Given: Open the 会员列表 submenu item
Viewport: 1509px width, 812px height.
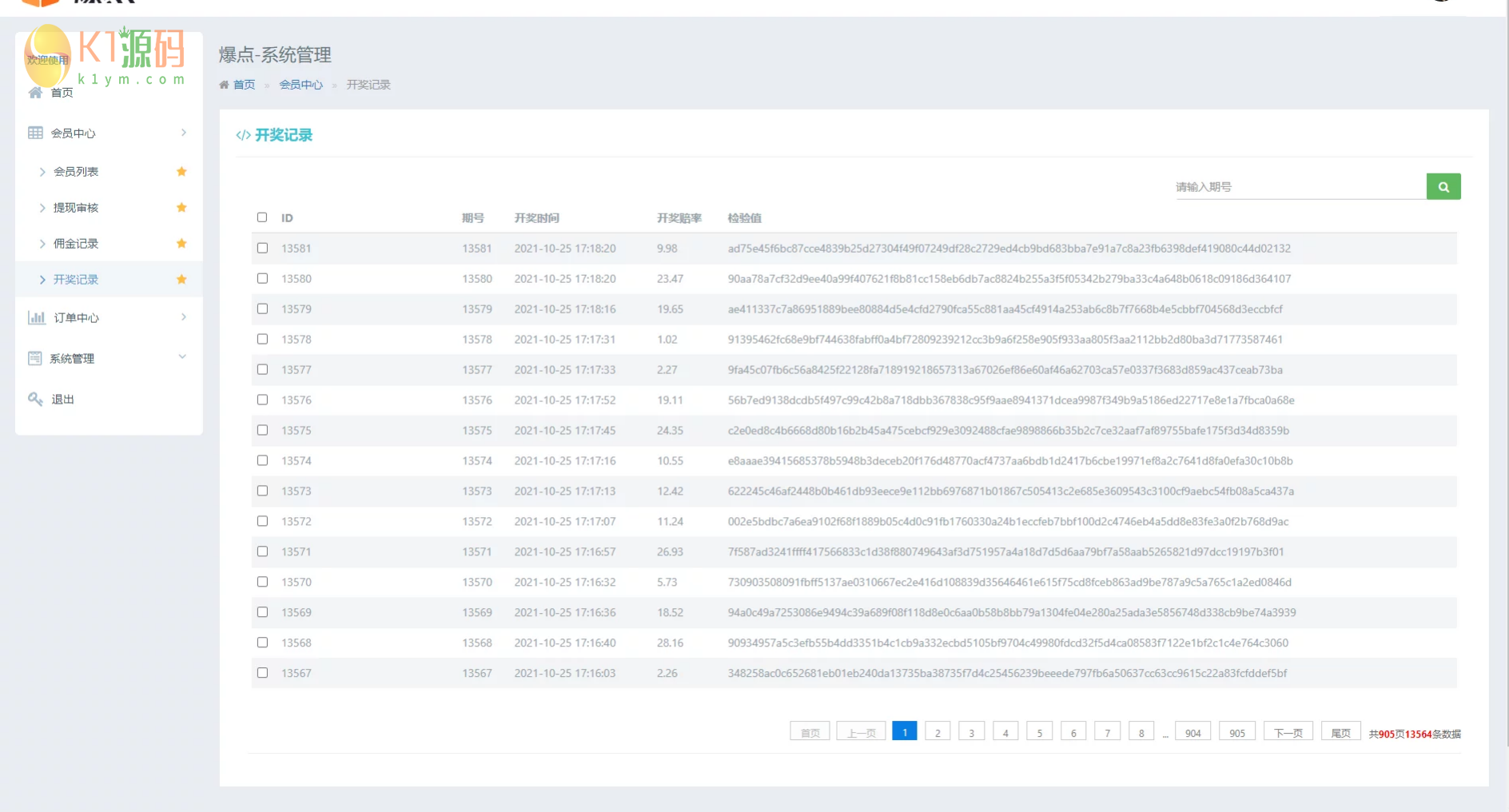Looking at the screenshot, I should (76, 172).
